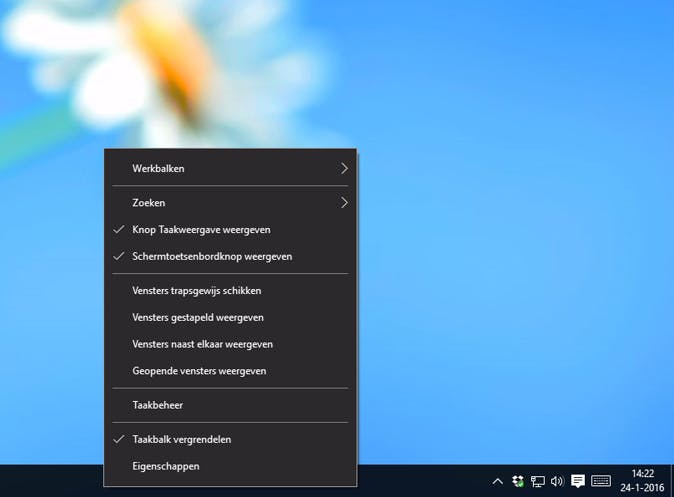Show hidden system tray icons
The height and width of the screenshot is (497, 674).
coord(497,481)
